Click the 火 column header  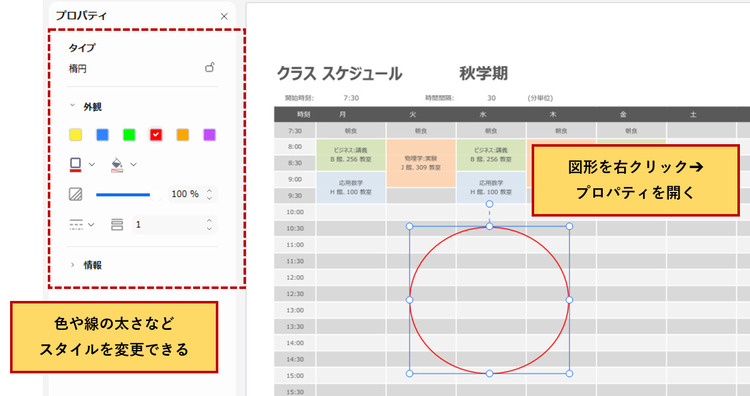[412, 114]
